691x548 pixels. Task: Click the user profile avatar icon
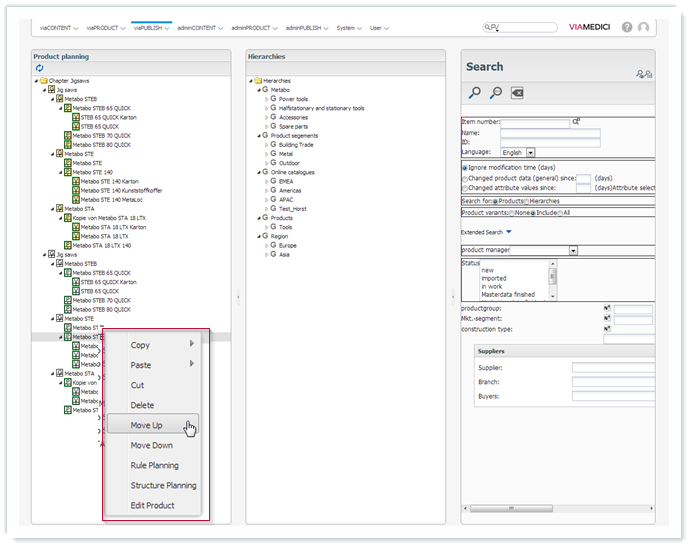[643, 28]
